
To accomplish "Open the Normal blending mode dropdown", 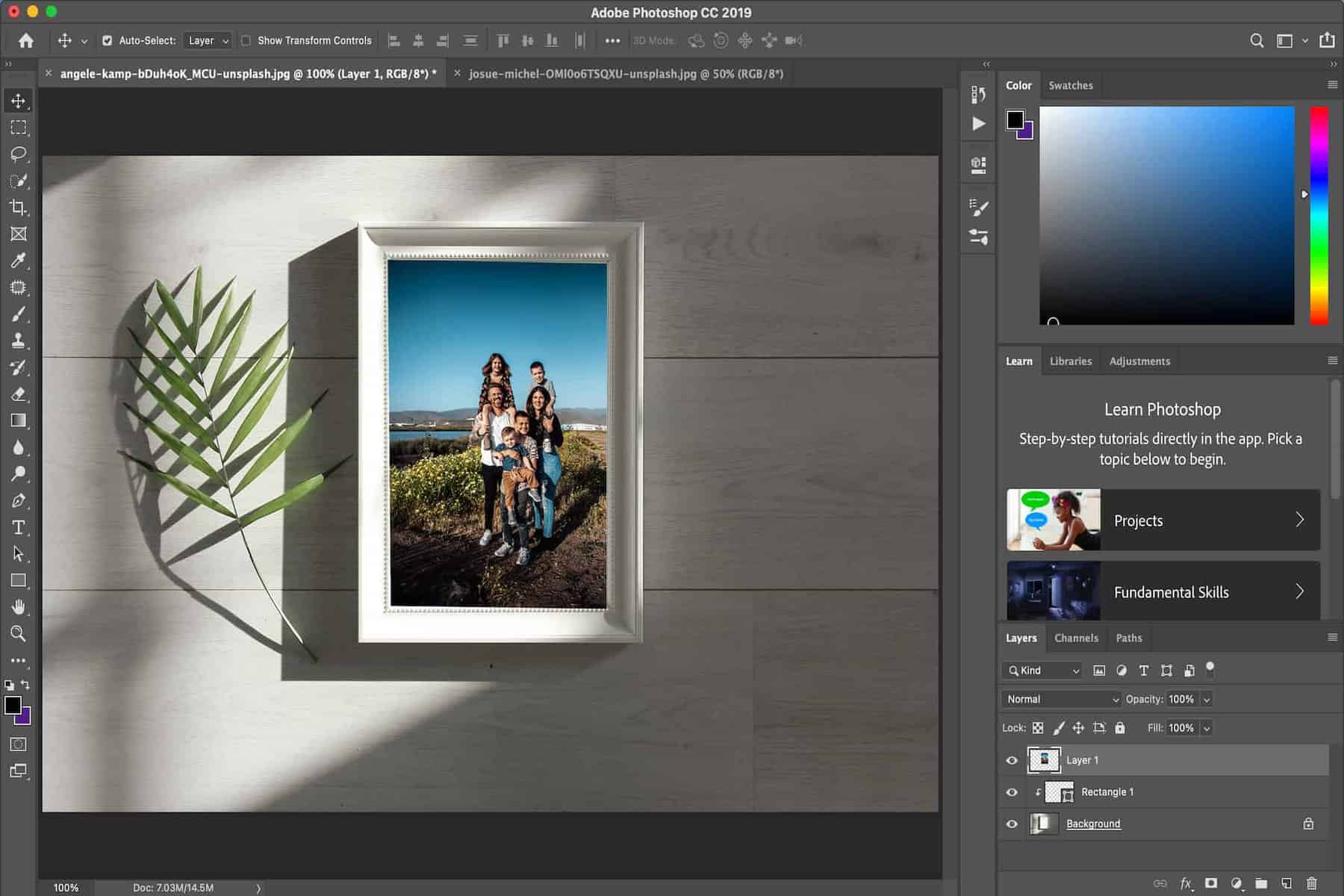I will (x=1059, y=699).
